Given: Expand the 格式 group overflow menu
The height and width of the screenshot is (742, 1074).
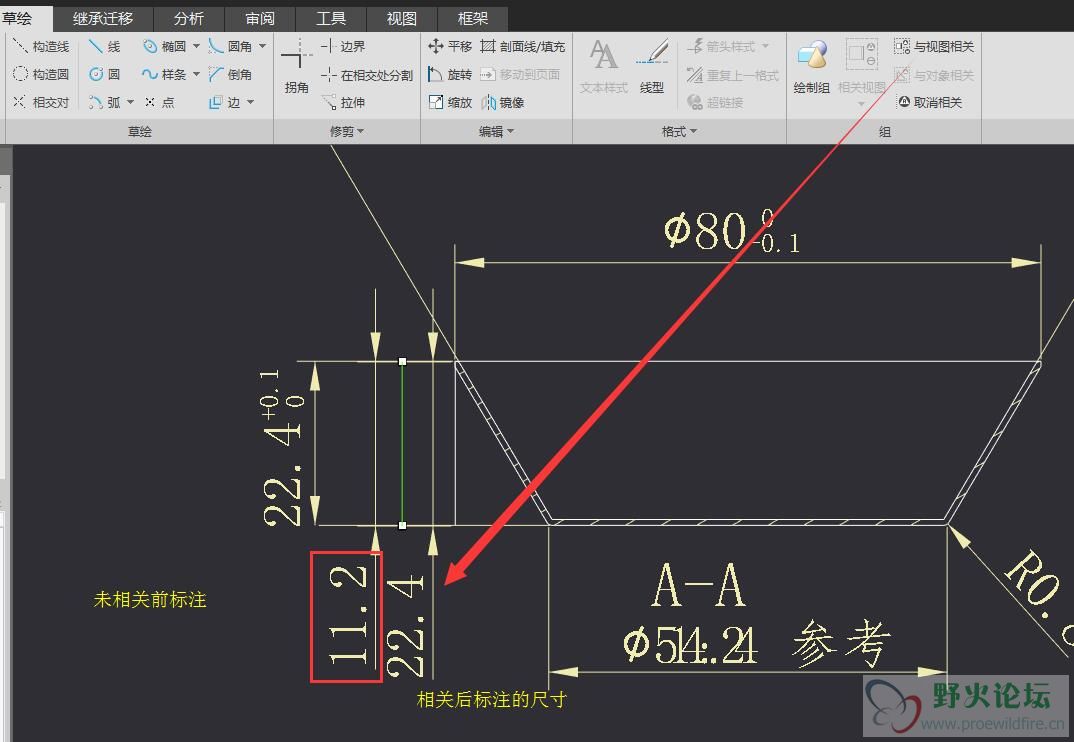Looking at the screenshot, I should (679, 131).
